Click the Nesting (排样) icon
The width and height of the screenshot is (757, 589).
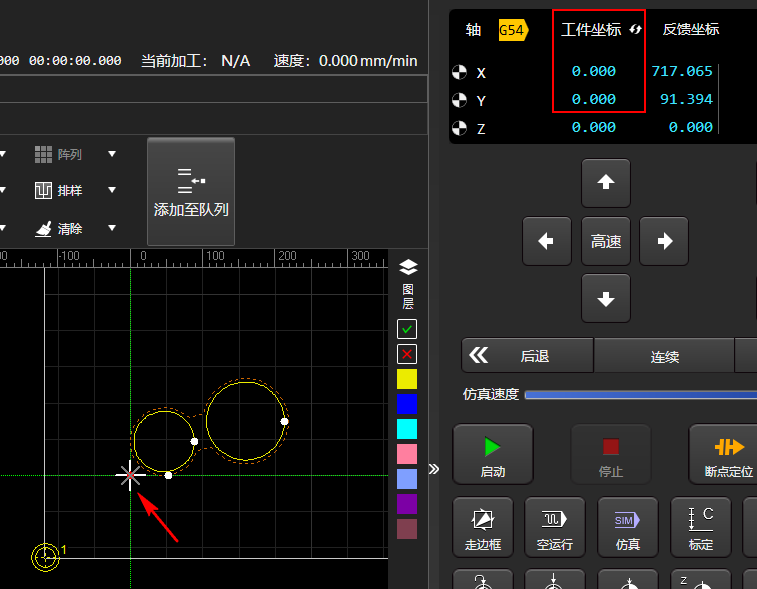[x=43, y=191]
